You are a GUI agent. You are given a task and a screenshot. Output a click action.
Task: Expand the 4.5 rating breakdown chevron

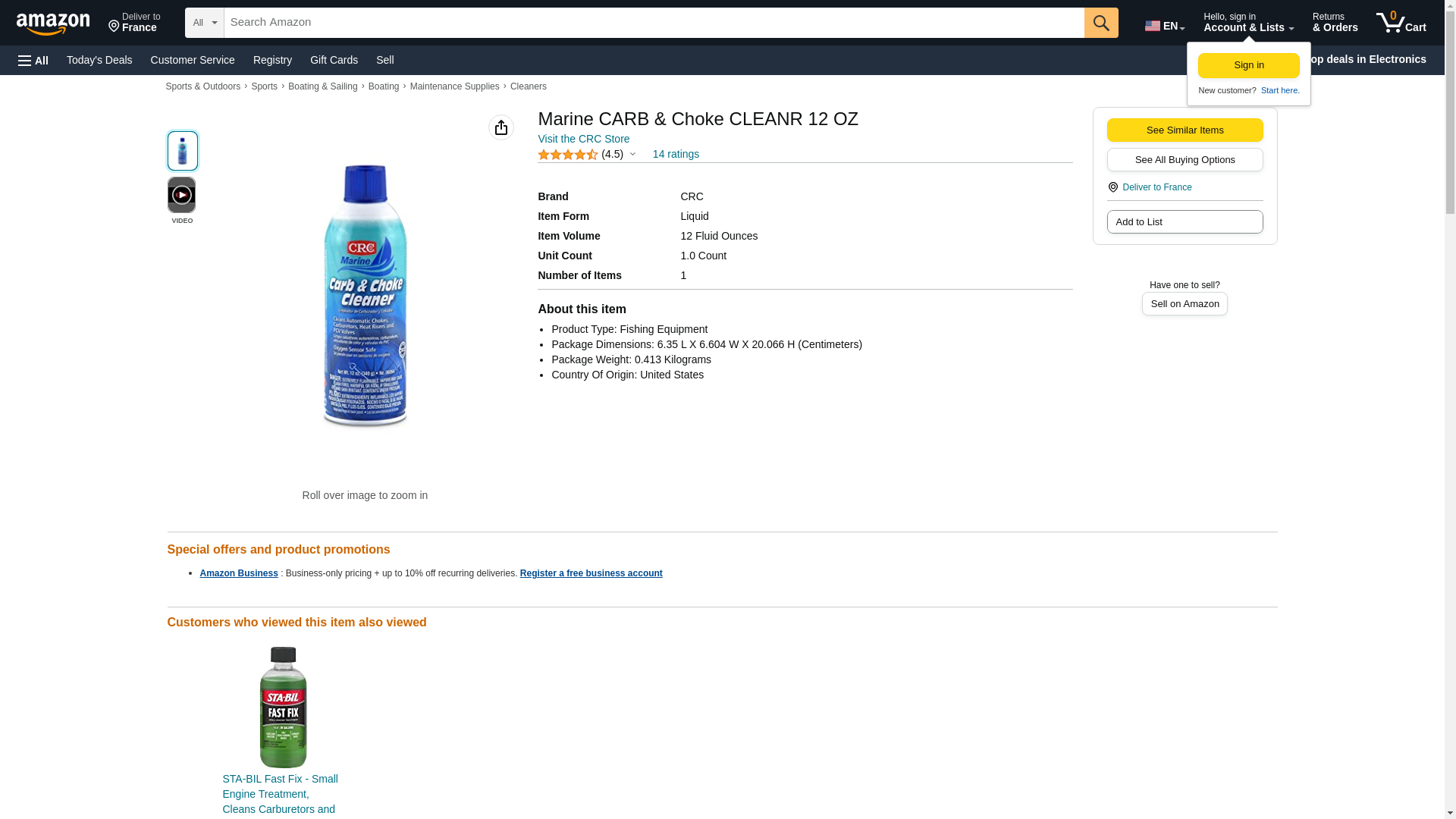pos(632,155)
